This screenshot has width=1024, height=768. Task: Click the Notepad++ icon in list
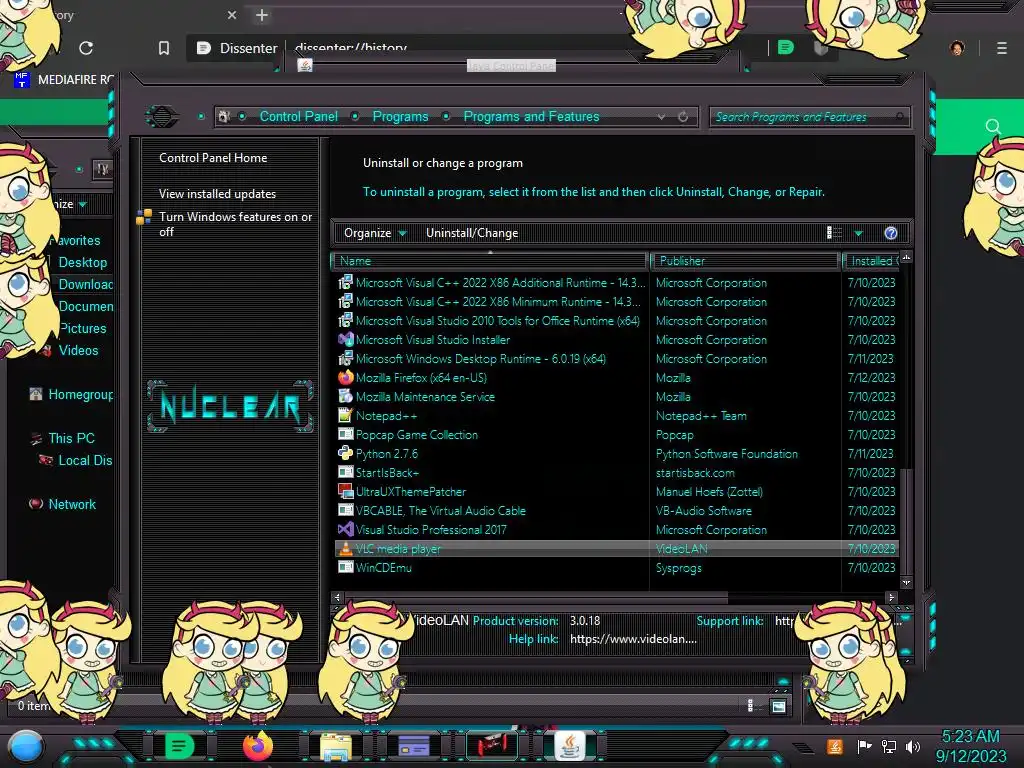coord(345,415)
